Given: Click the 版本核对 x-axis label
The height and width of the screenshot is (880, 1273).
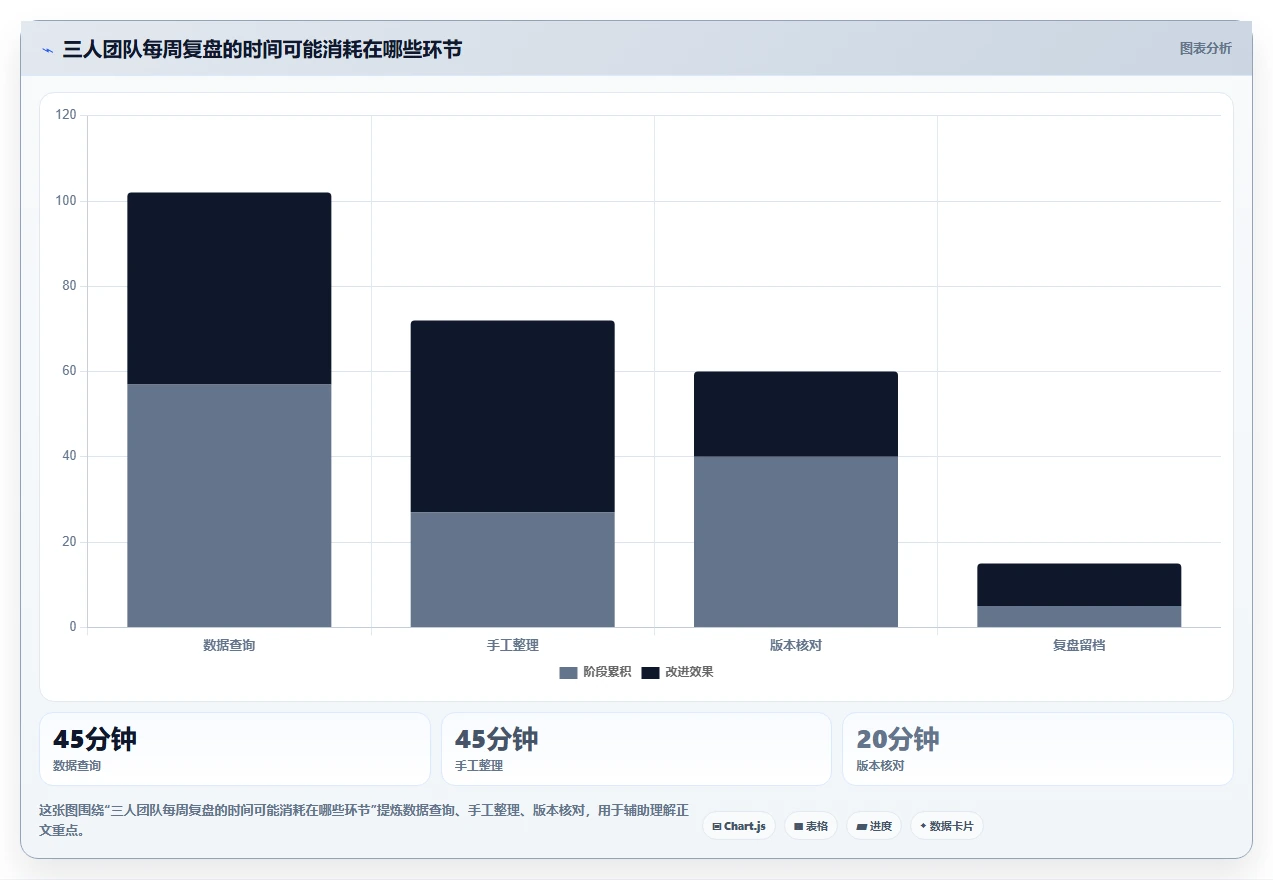Looking at the screenshot, I should pos(796,645).
